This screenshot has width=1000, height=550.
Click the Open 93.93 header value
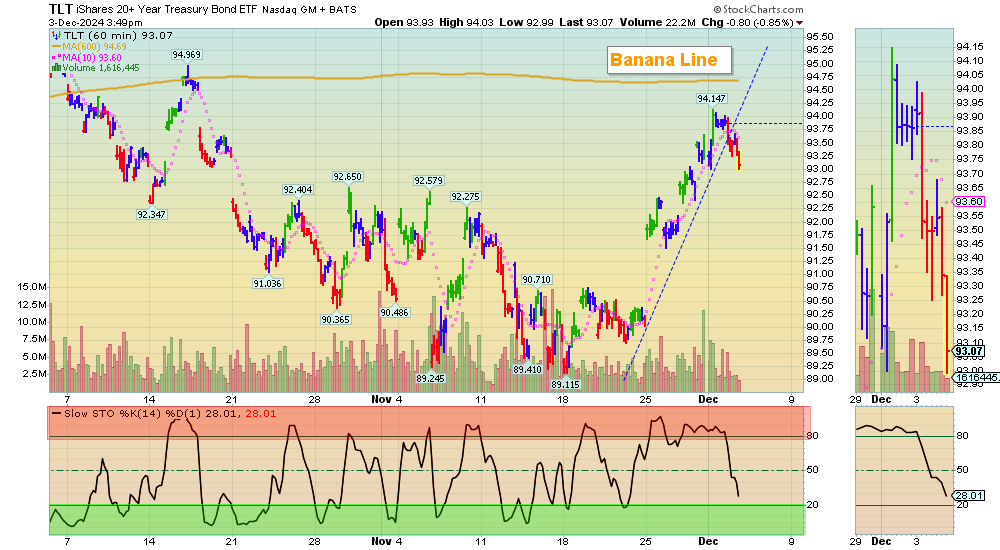tap(404, 22)
